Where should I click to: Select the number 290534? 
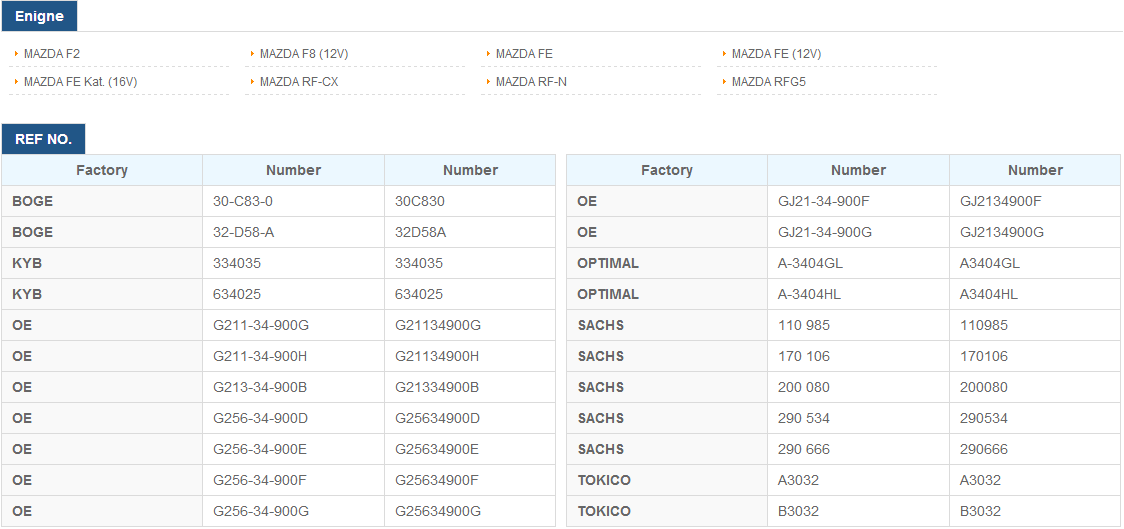984,418
